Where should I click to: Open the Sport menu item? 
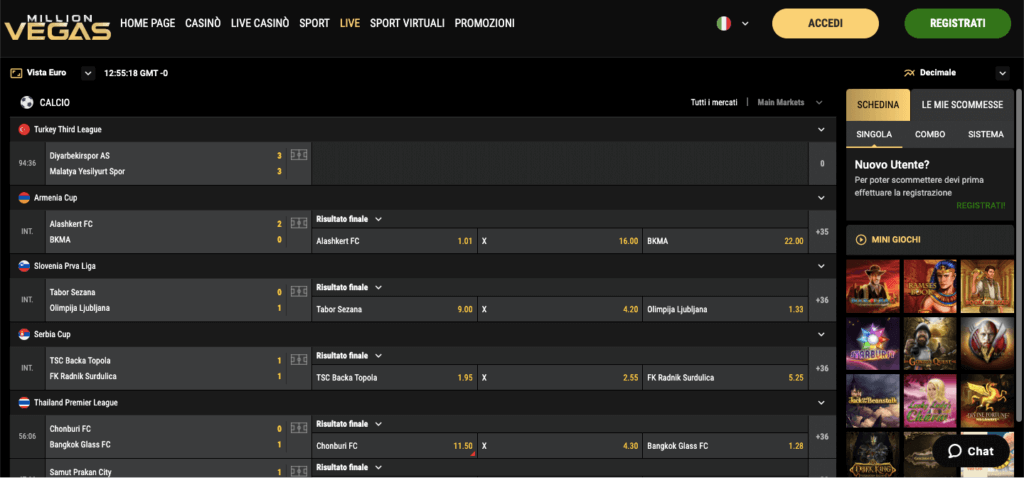tap(314, 23)
